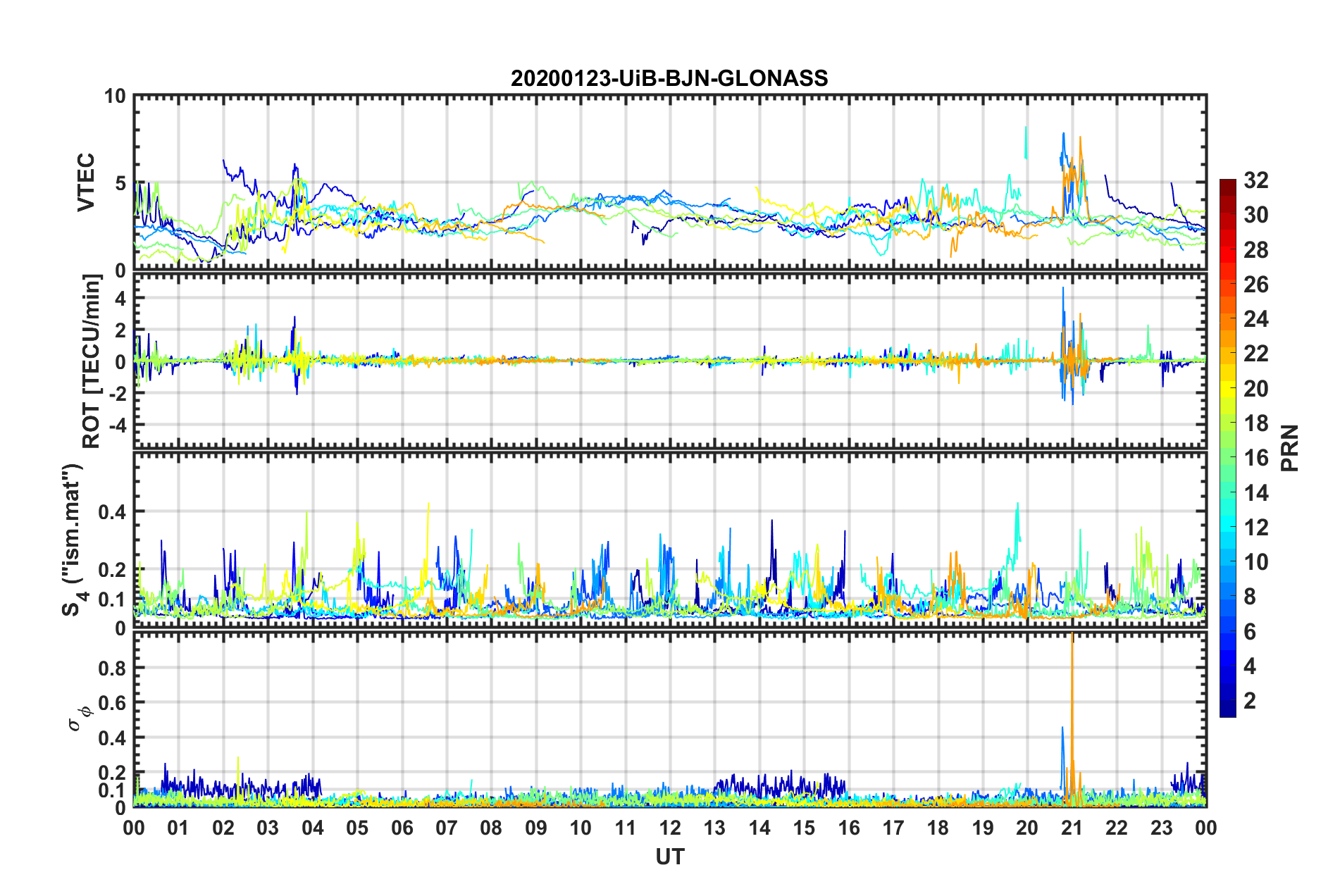Select UT axis hour label 11

(x=626, y=828)
